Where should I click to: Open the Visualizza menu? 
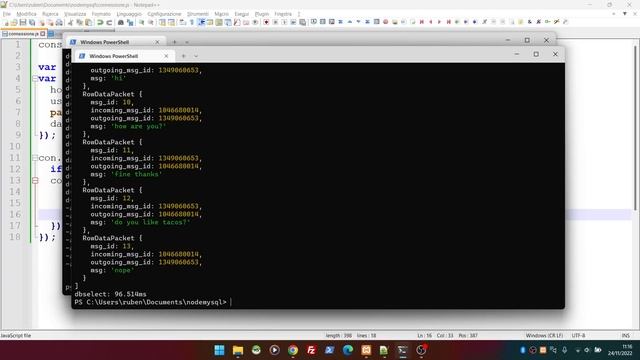click(x=75, y=14)
